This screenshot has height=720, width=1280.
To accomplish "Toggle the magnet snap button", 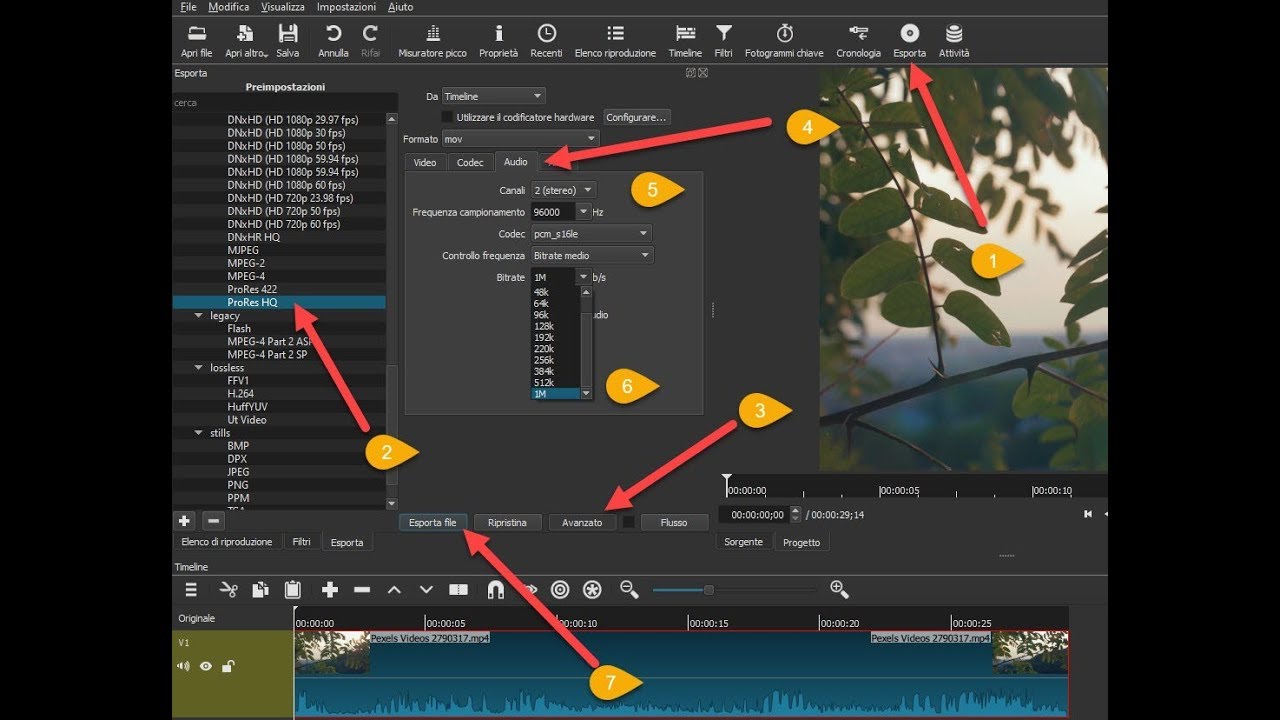I will click(495, 590).
